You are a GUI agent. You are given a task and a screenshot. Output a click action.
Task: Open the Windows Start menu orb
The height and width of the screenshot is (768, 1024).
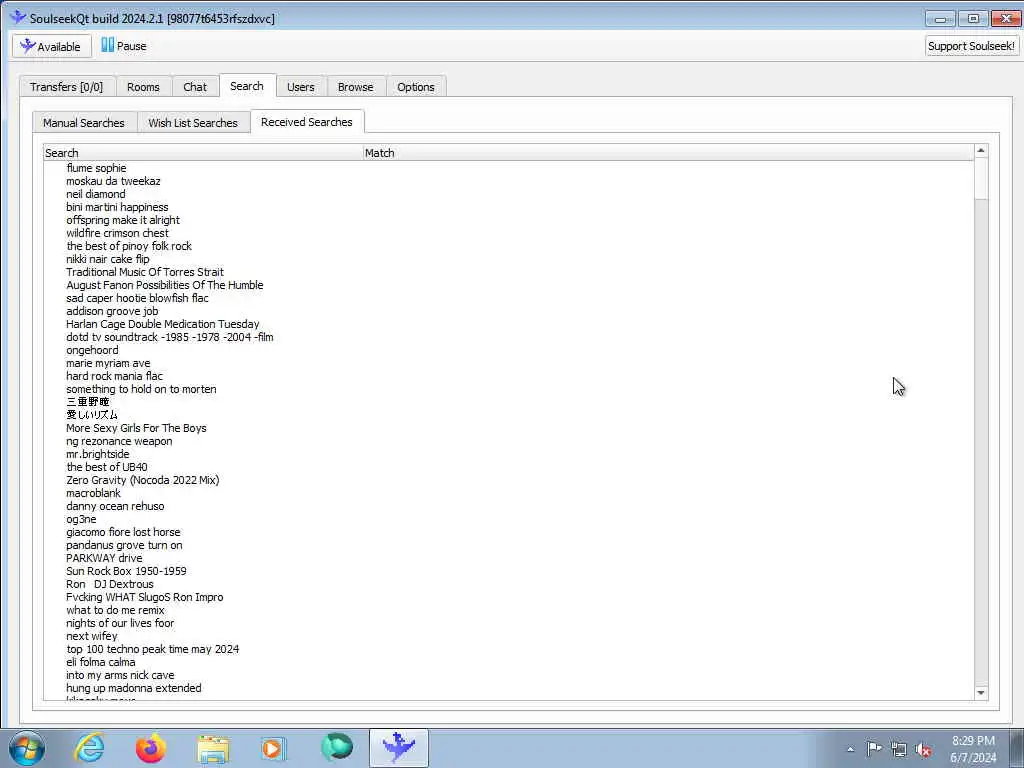click(26, 748)
